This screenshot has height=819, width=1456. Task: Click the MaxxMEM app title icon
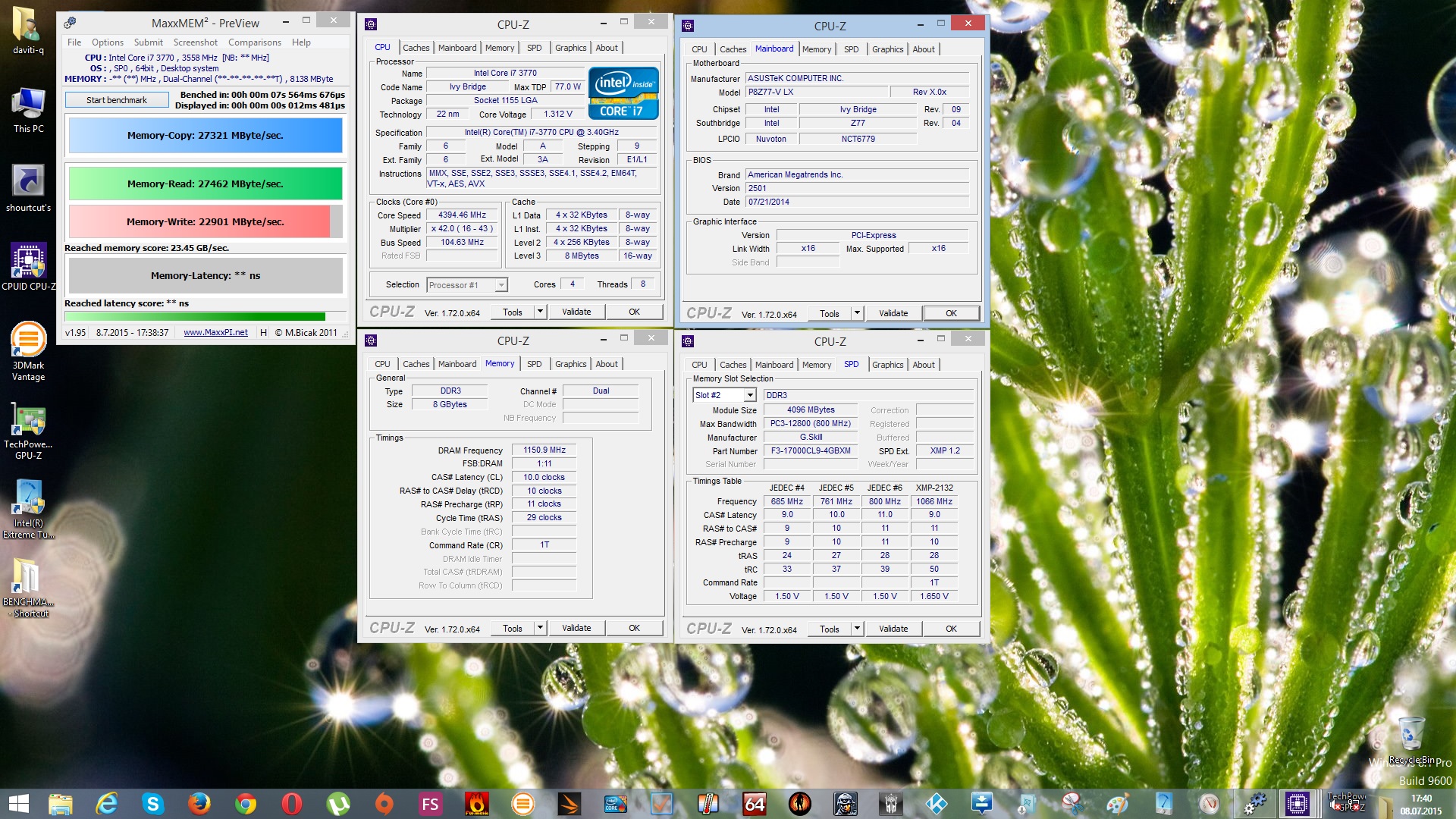click(71, 23)
